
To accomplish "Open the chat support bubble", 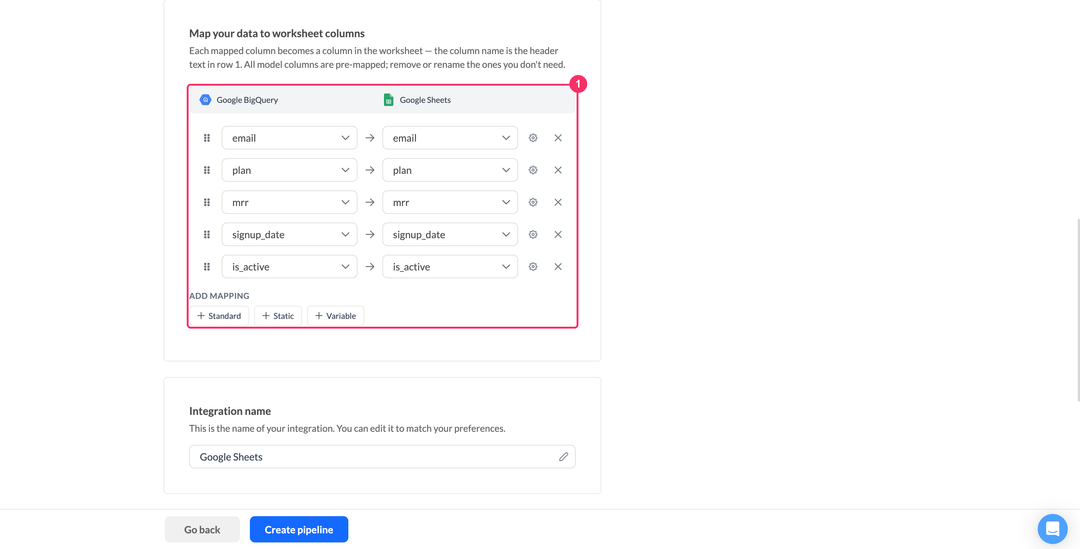I will (1052, 529).
